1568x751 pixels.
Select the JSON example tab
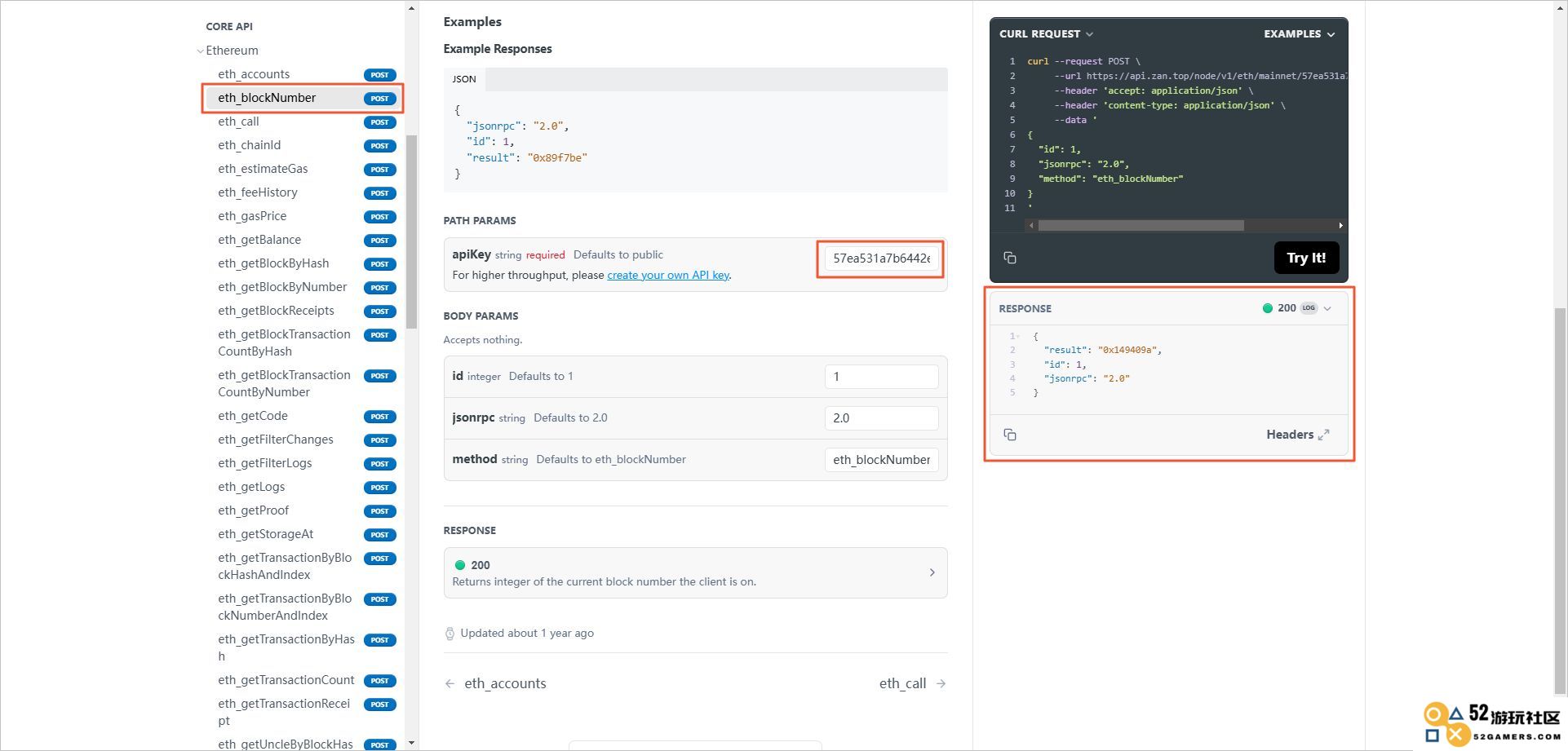click(x=464, y=79)
